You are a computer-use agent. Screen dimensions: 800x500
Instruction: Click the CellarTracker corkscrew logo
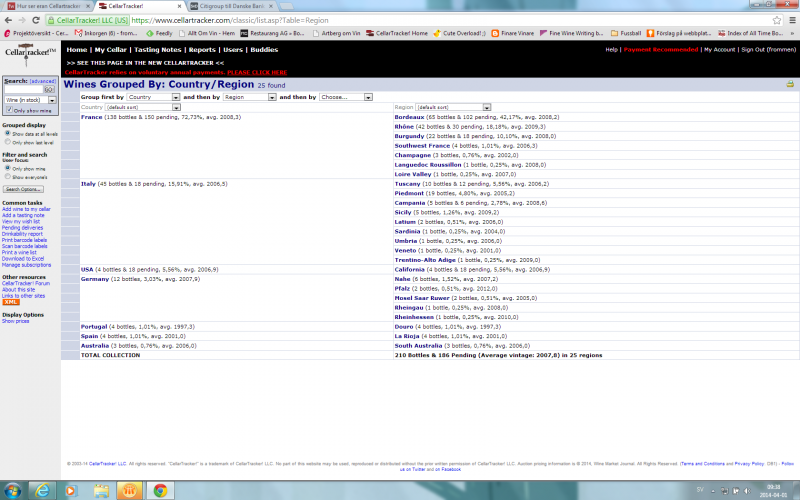coord(30,55)
